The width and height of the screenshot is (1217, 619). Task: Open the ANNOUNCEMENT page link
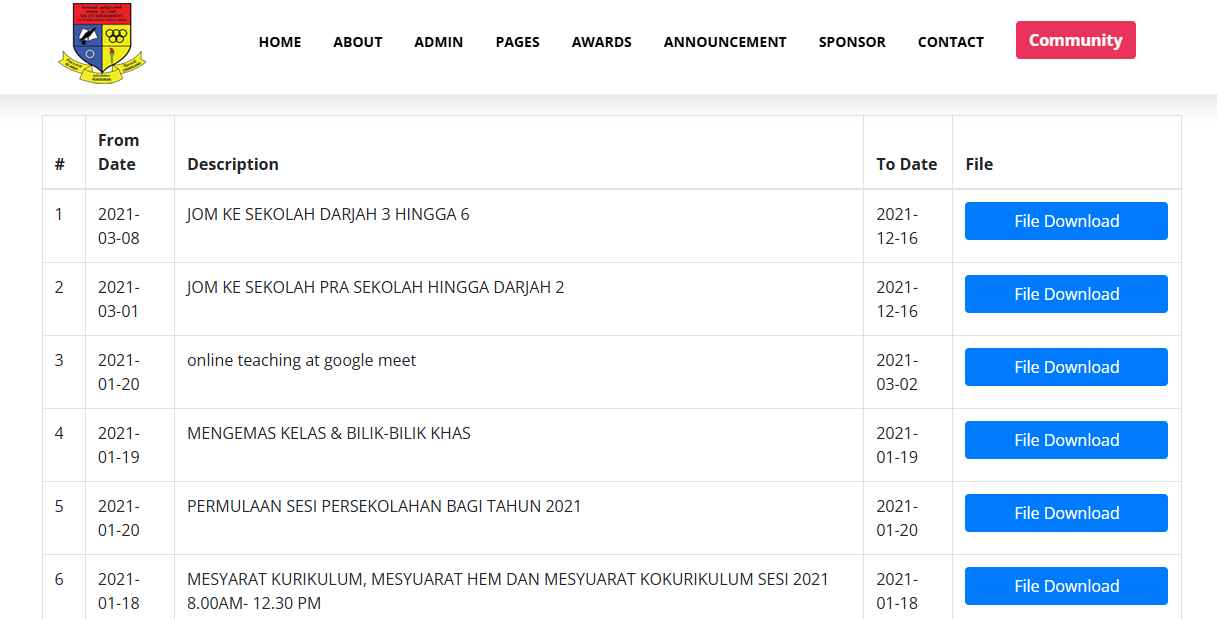tap(725, 42)
